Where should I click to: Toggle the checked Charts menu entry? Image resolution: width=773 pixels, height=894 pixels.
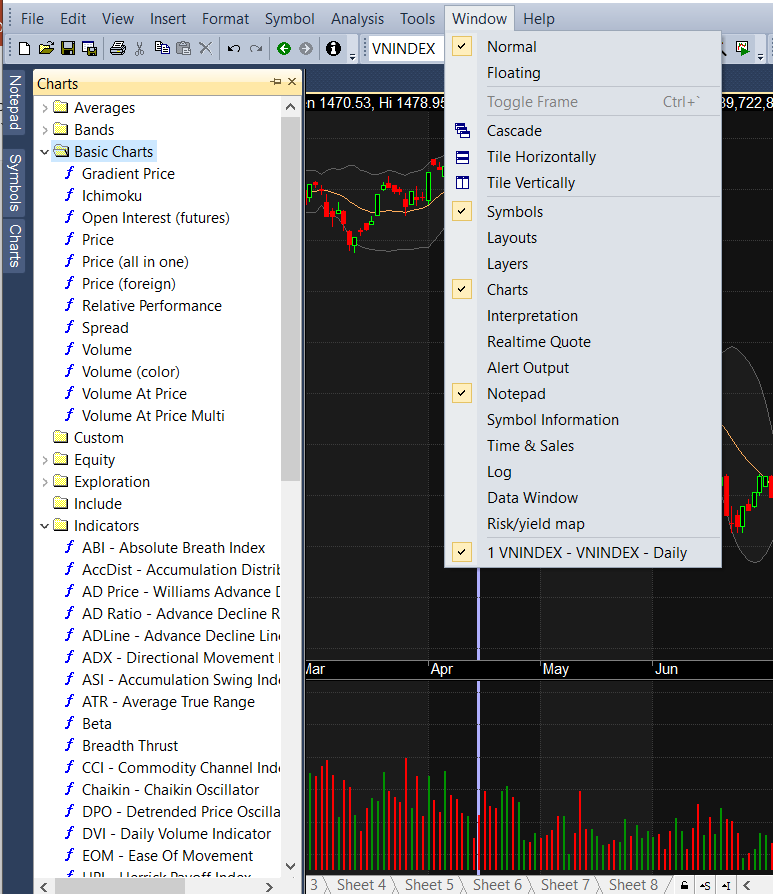pos(507,290)
